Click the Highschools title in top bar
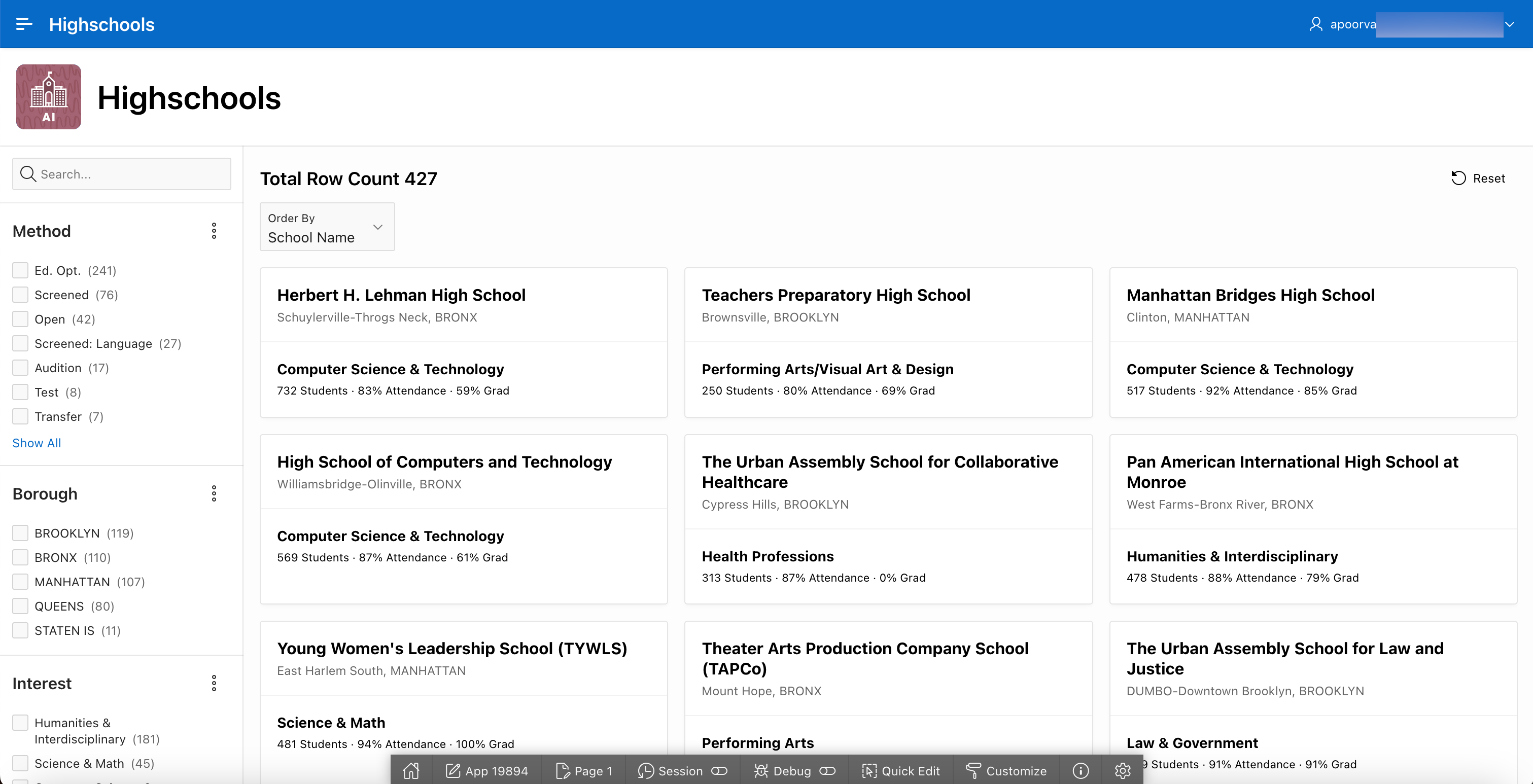The width and height of the screenshot is (1533, 784). pos(102,24)
